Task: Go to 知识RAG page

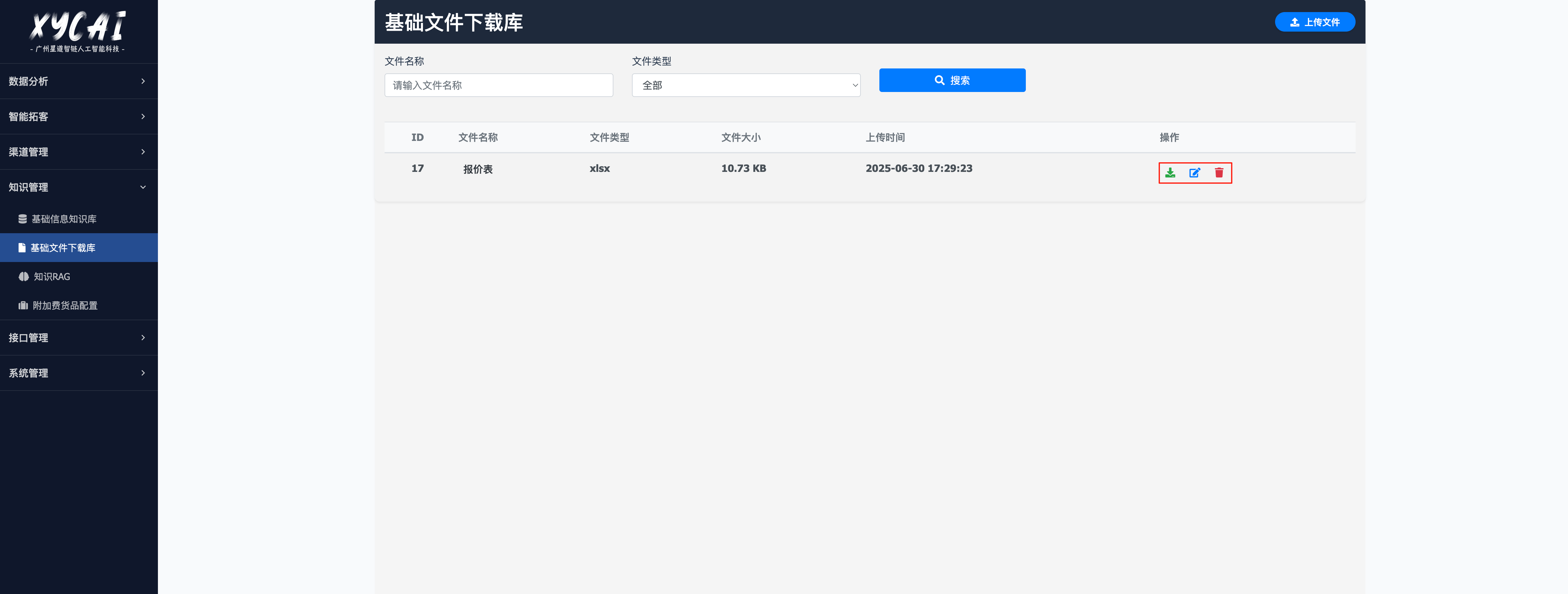Action: [x=79, y=276]
